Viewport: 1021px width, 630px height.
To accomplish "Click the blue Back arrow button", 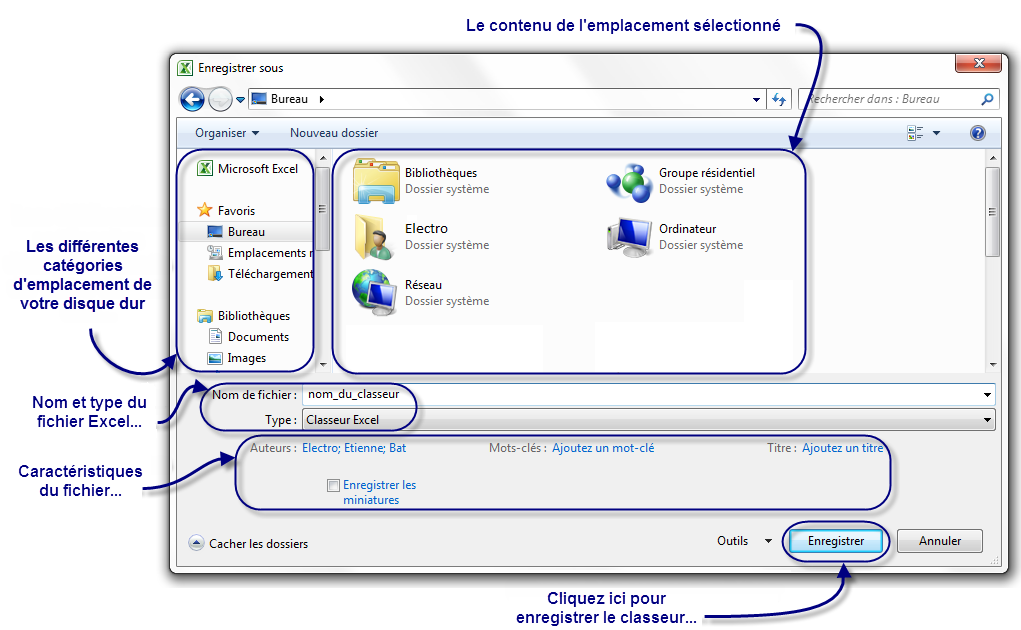I will point(192,99).
